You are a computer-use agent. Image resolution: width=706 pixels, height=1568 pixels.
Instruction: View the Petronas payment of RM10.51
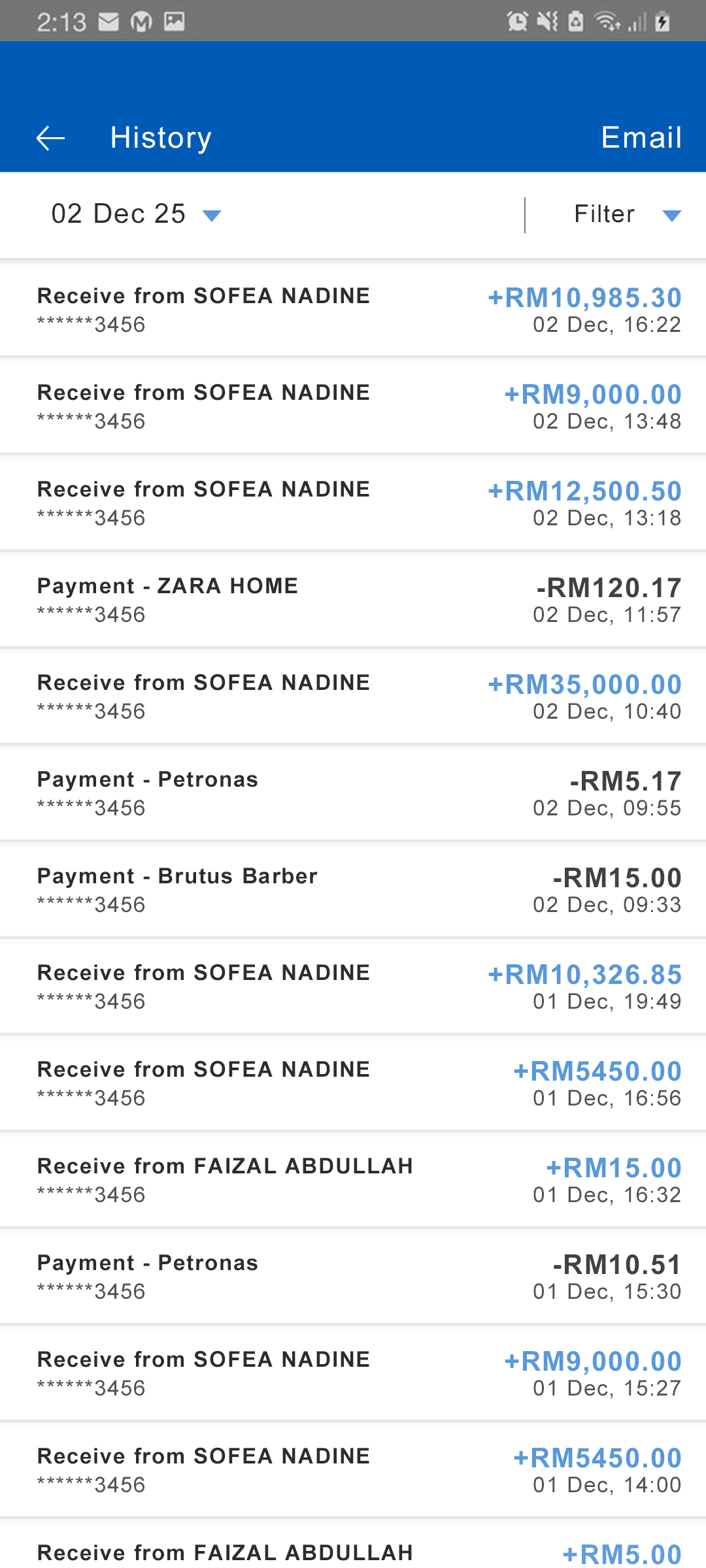(x=353, y=1276)
